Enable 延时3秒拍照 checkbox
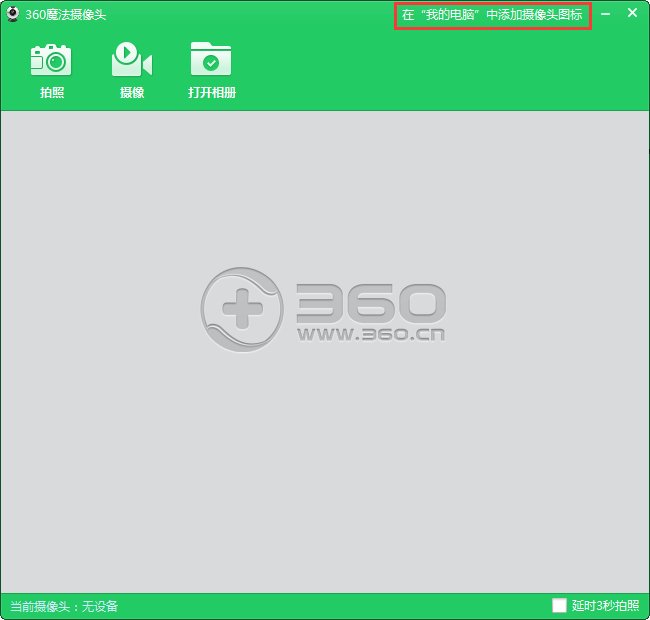The image size is (650, 620). 559,605
